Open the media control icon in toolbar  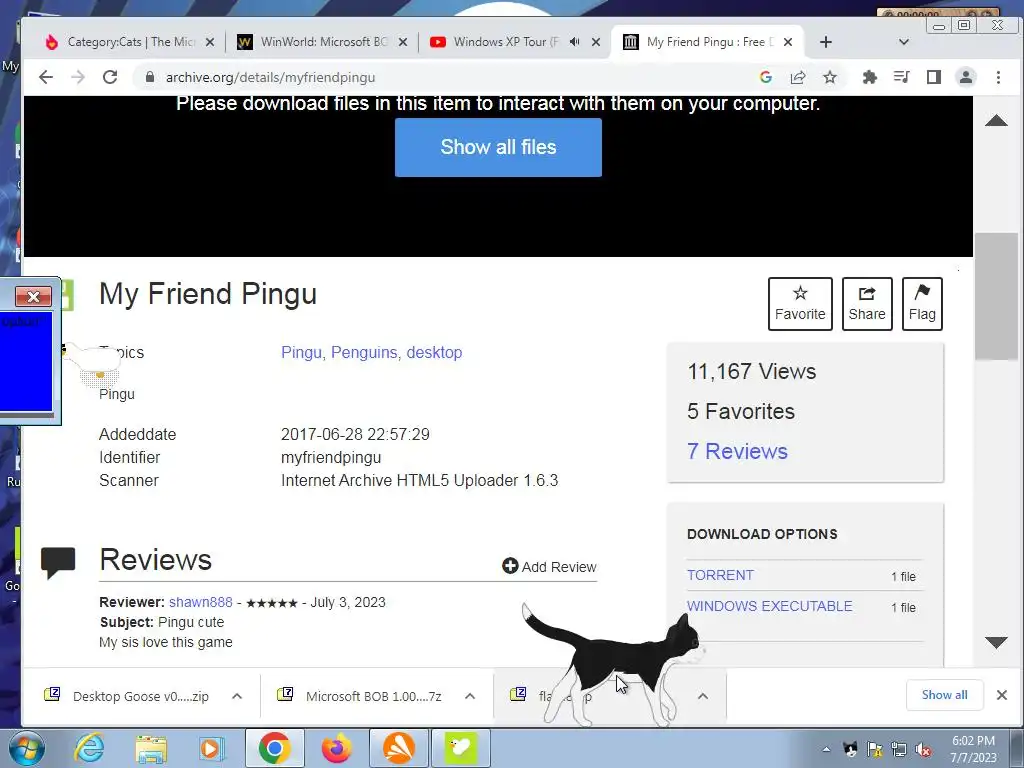tap(901, 77)
